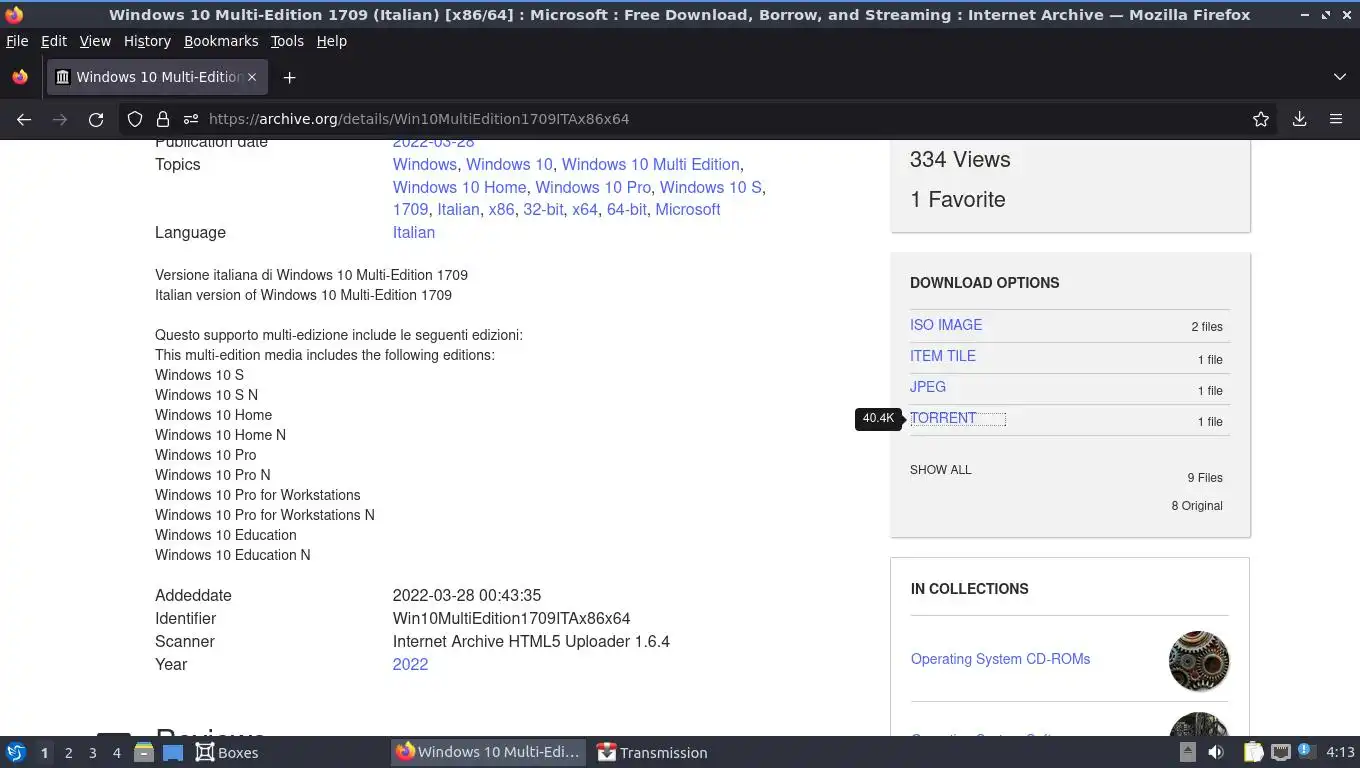Viewport: 1360px width, 768px height.
Task: Click the back navigation arrow
Action: tap(24, 119)
